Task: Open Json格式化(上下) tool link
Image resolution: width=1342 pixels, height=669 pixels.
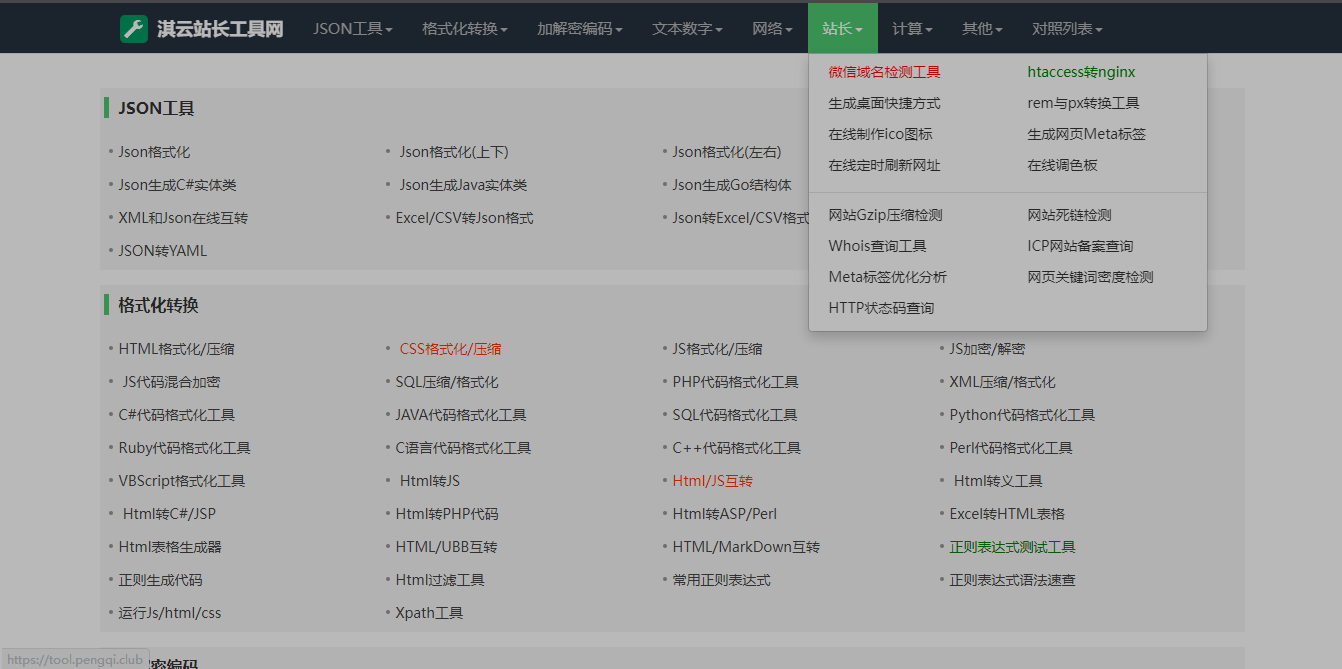Action: click(x=454, y=152)
